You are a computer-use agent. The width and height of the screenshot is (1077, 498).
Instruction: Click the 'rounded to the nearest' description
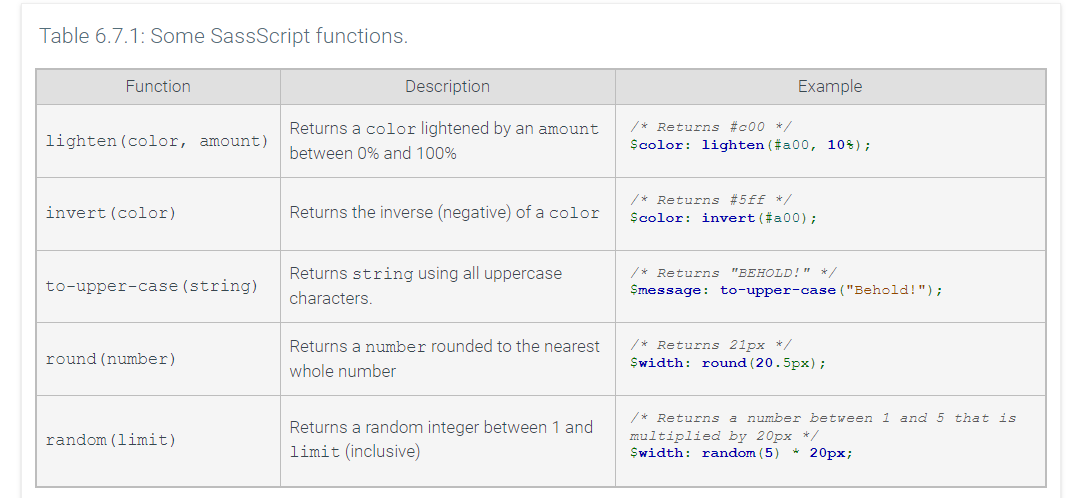(x=444, y=358)
